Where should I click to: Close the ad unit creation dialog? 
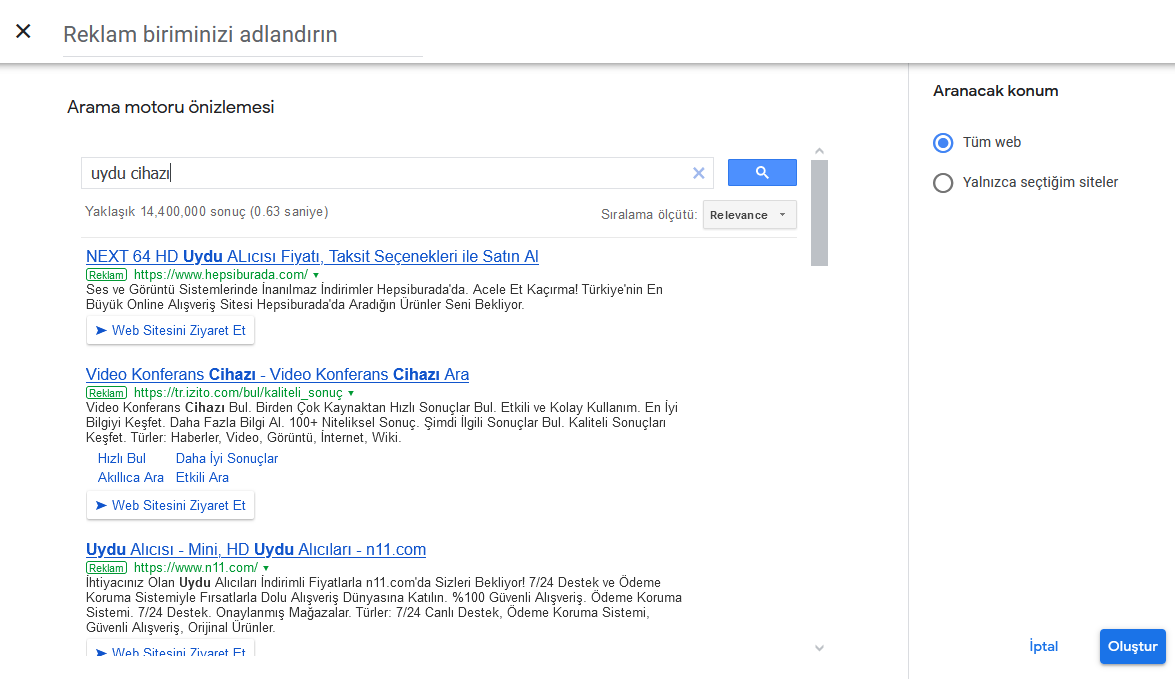pos(23,31)
